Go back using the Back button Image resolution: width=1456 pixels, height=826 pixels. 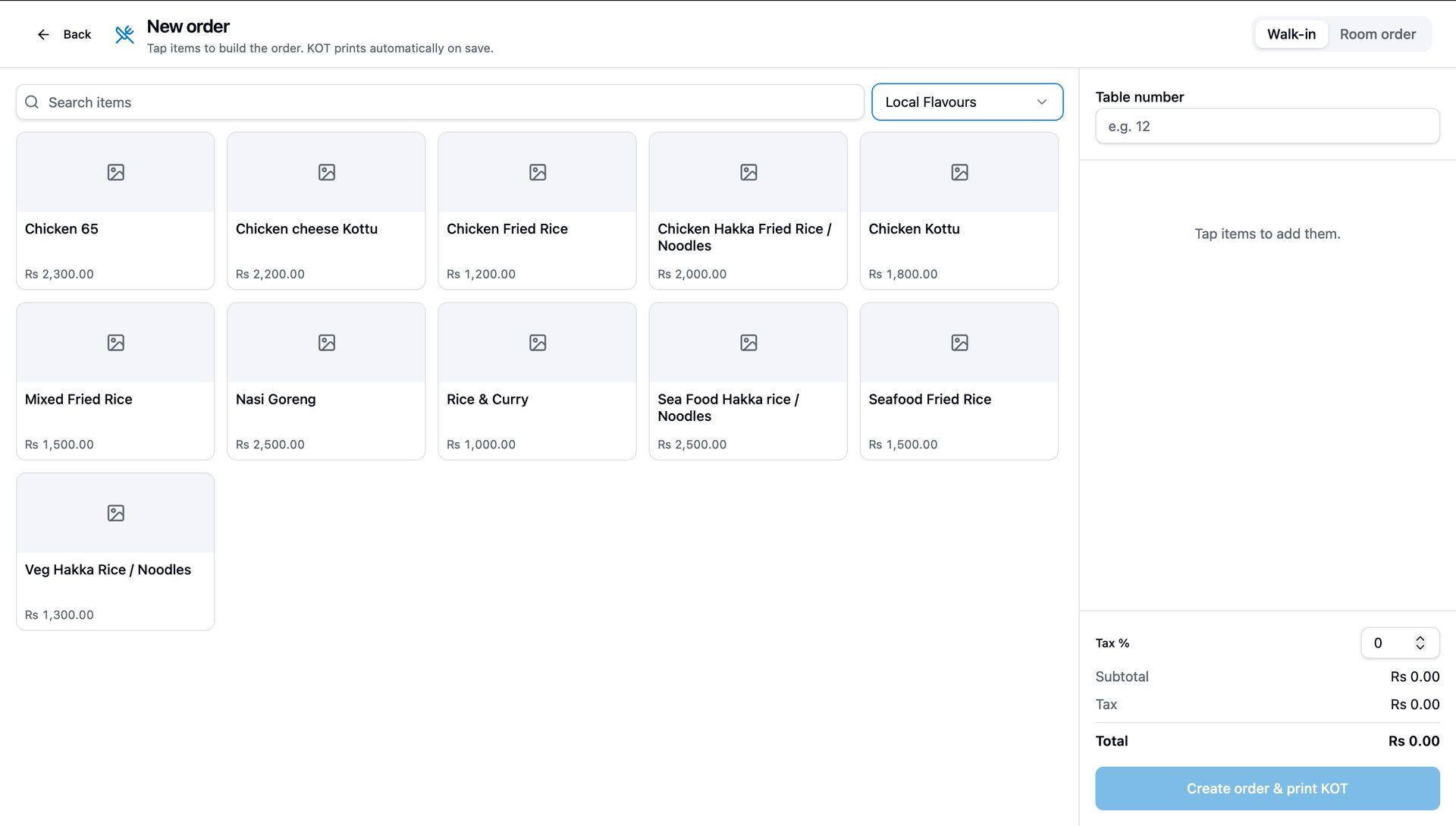tap(64, 34)
